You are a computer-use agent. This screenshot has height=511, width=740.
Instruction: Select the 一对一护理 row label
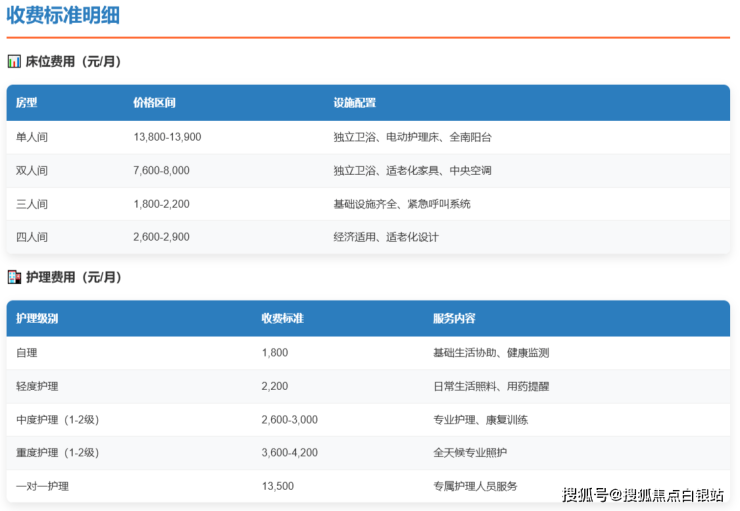(43, 486)
